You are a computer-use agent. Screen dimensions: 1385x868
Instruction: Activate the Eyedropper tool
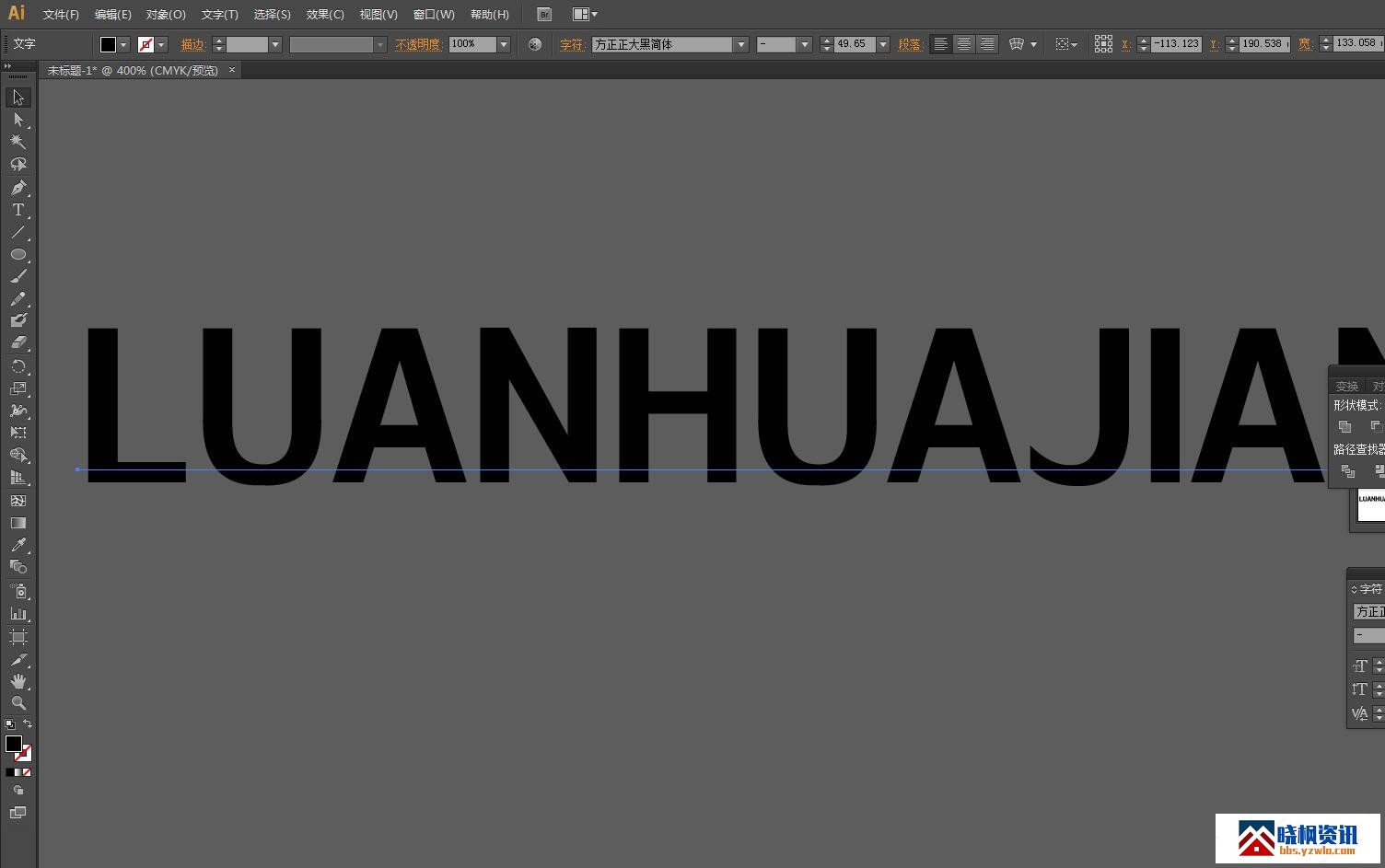[17, 546]
